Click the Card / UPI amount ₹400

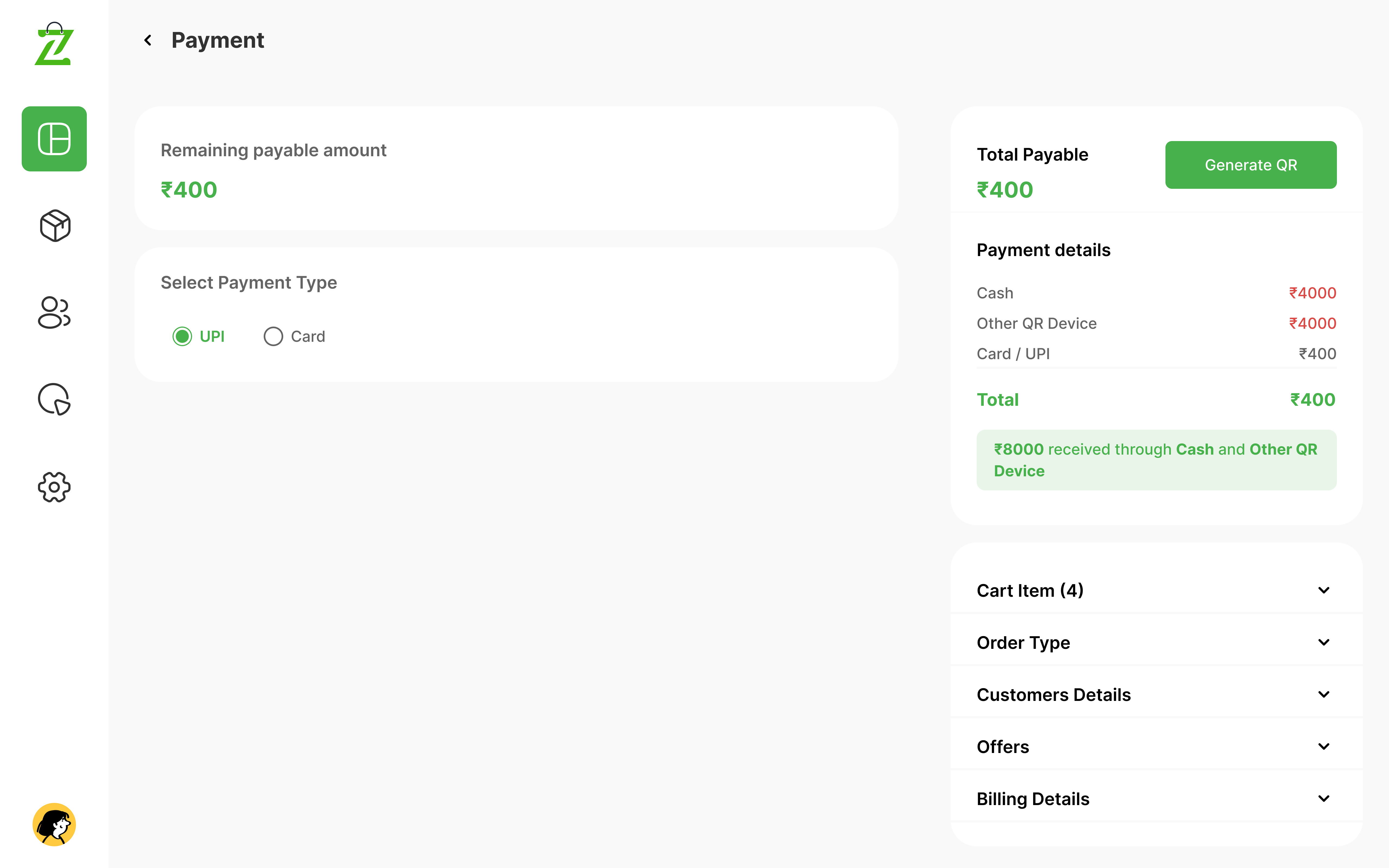pyautogui.click(x=1317, y=354)
